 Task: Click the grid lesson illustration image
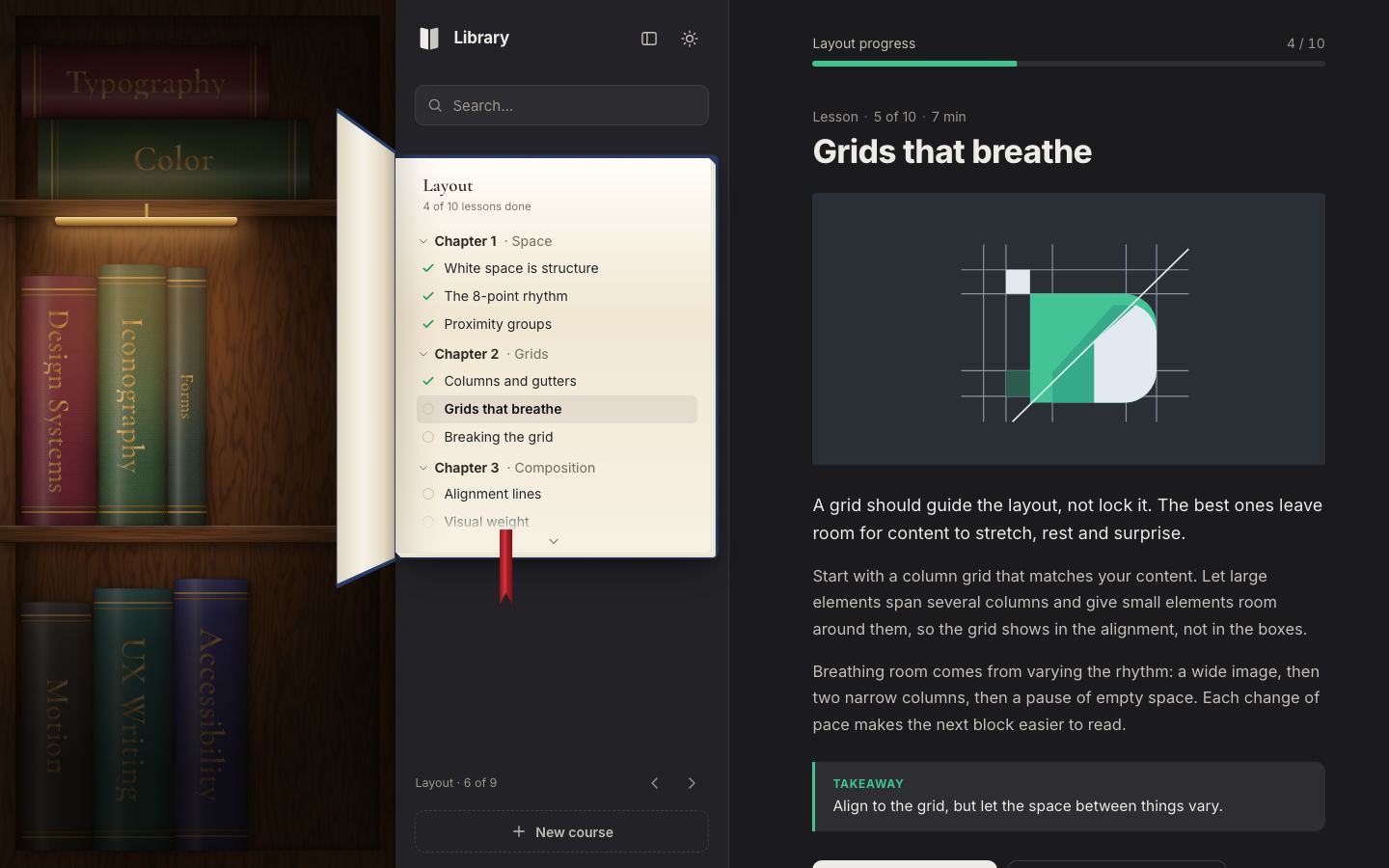(x=1069, y=329)
